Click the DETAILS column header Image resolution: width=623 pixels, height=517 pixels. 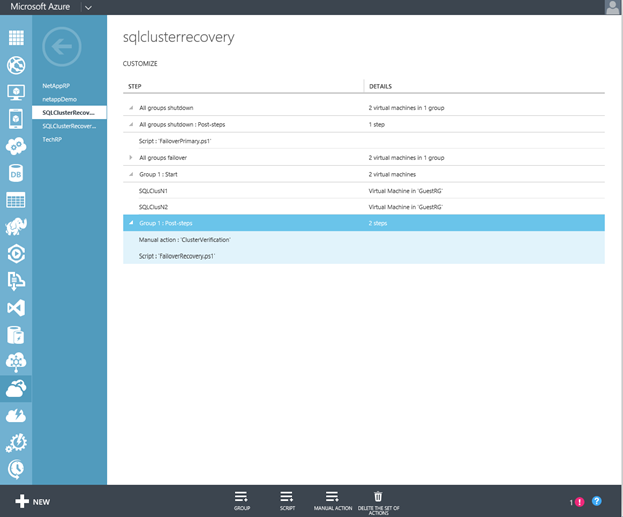[x=380, y=86]
